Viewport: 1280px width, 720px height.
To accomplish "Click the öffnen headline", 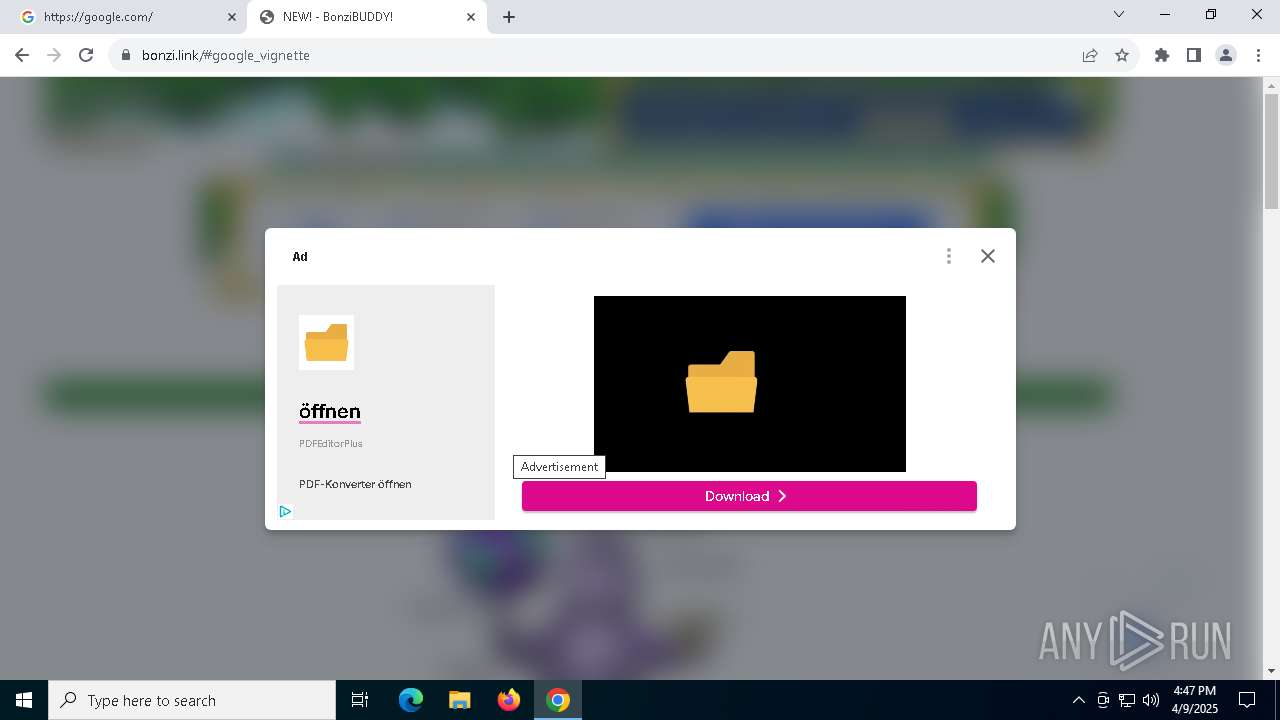I will (330, 411).
